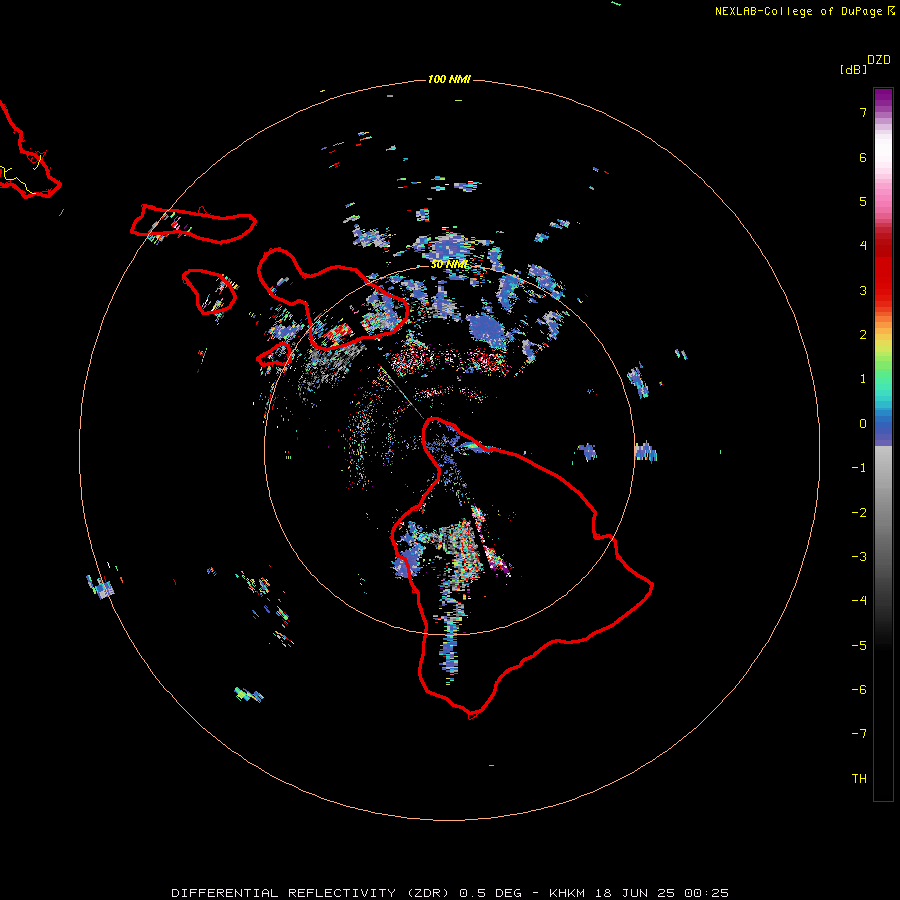The height and width of the screenshot is (900, 900).
Task: Click the 6 value on the color scale
Action: (x=863, y=157)
